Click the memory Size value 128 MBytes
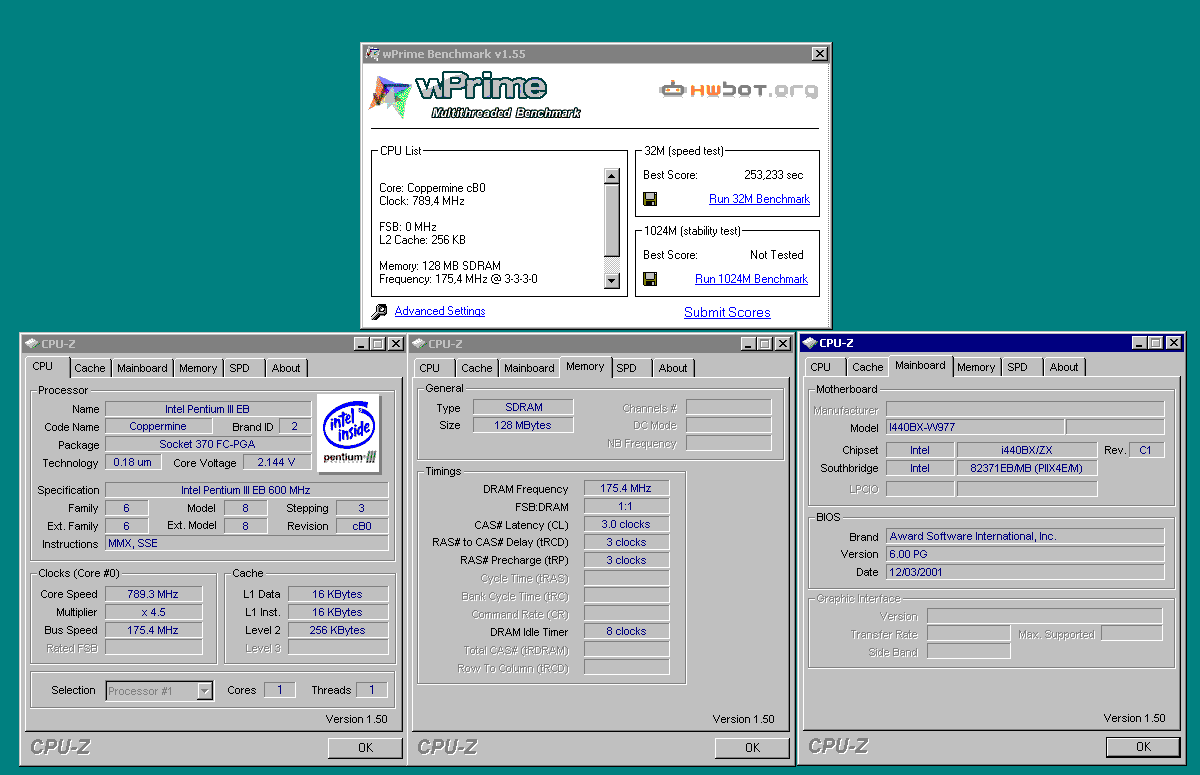This screenshot has width=1200, height=775. click(x=523, y=425)
